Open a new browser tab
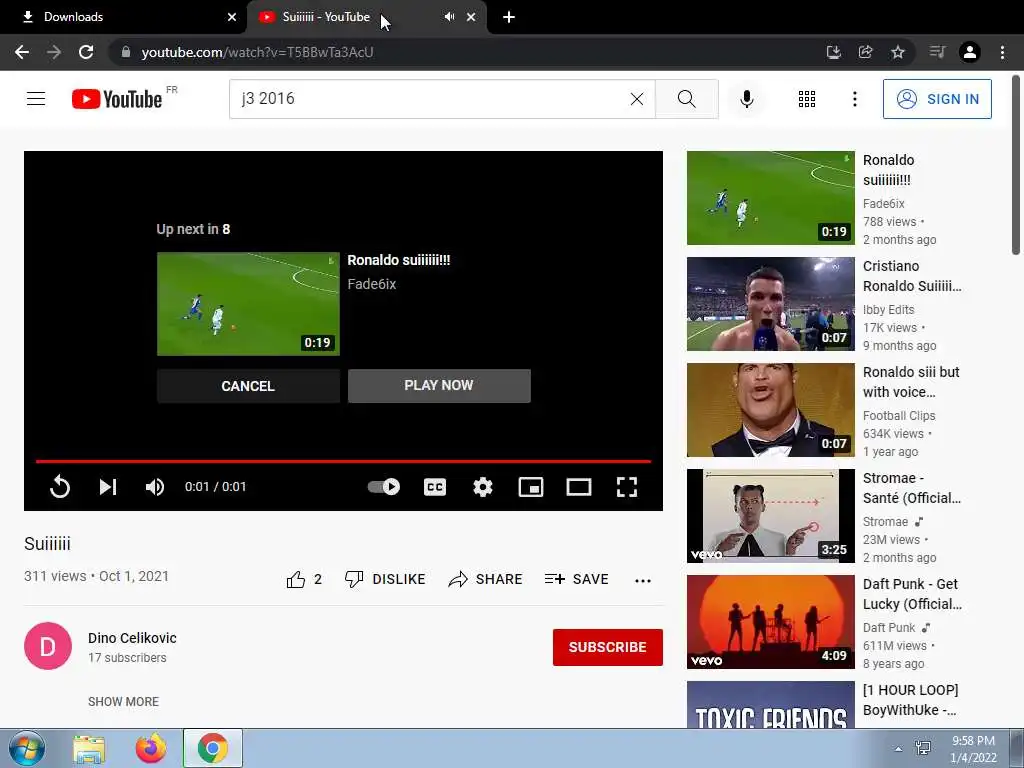The image size is (1024, 768). point(509,17)
